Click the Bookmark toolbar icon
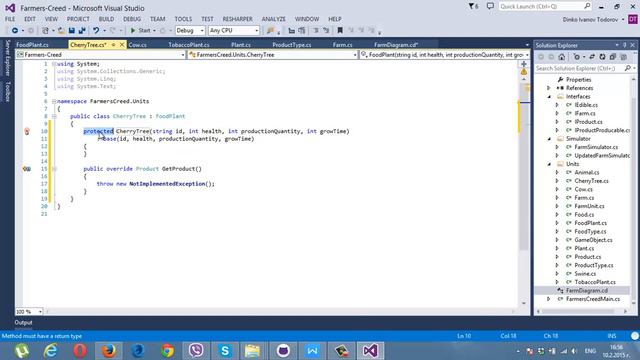The height and width of the screenshot is (360, 640). [x=340, y=31]
